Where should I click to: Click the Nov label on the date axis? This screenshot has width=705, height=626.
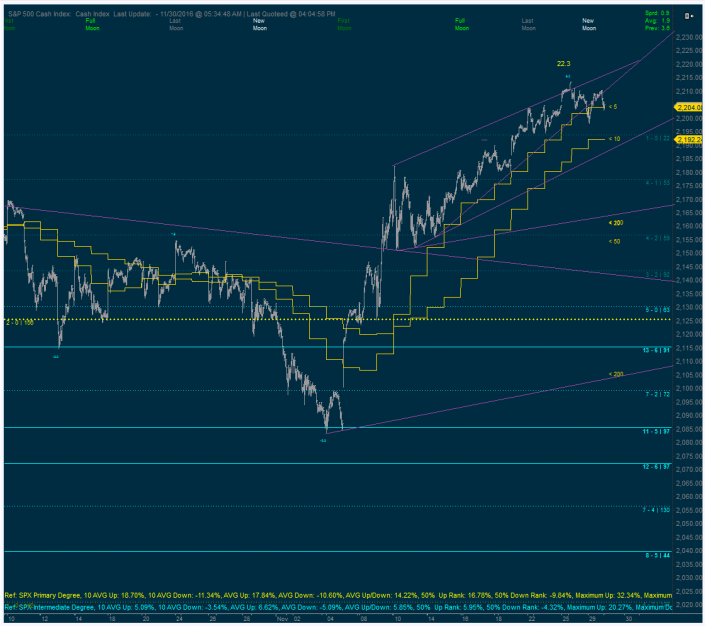(282, 619)
